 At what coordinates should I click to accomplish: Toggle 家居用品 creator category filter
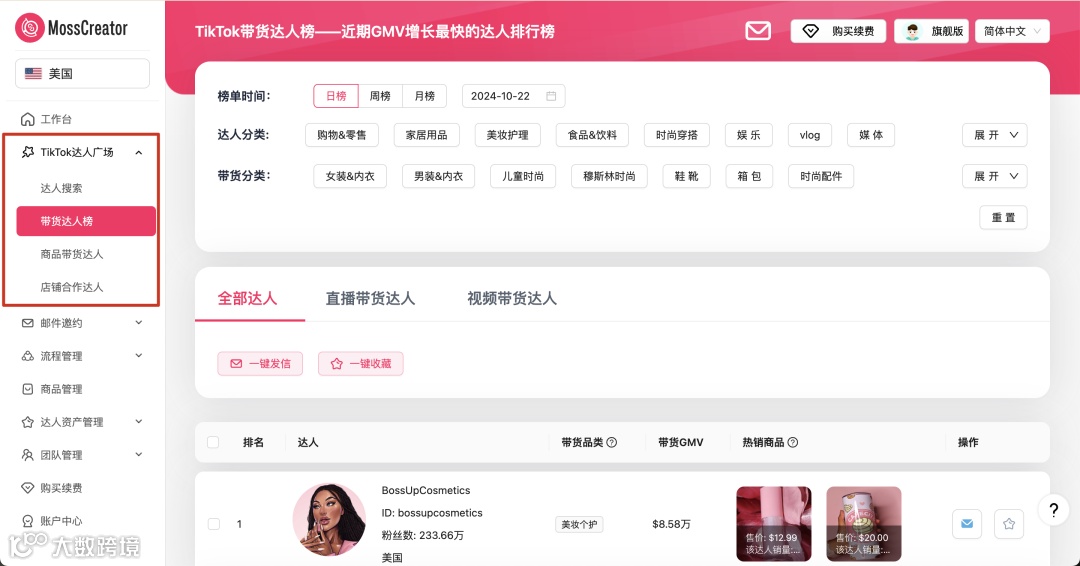pos(426,135)
